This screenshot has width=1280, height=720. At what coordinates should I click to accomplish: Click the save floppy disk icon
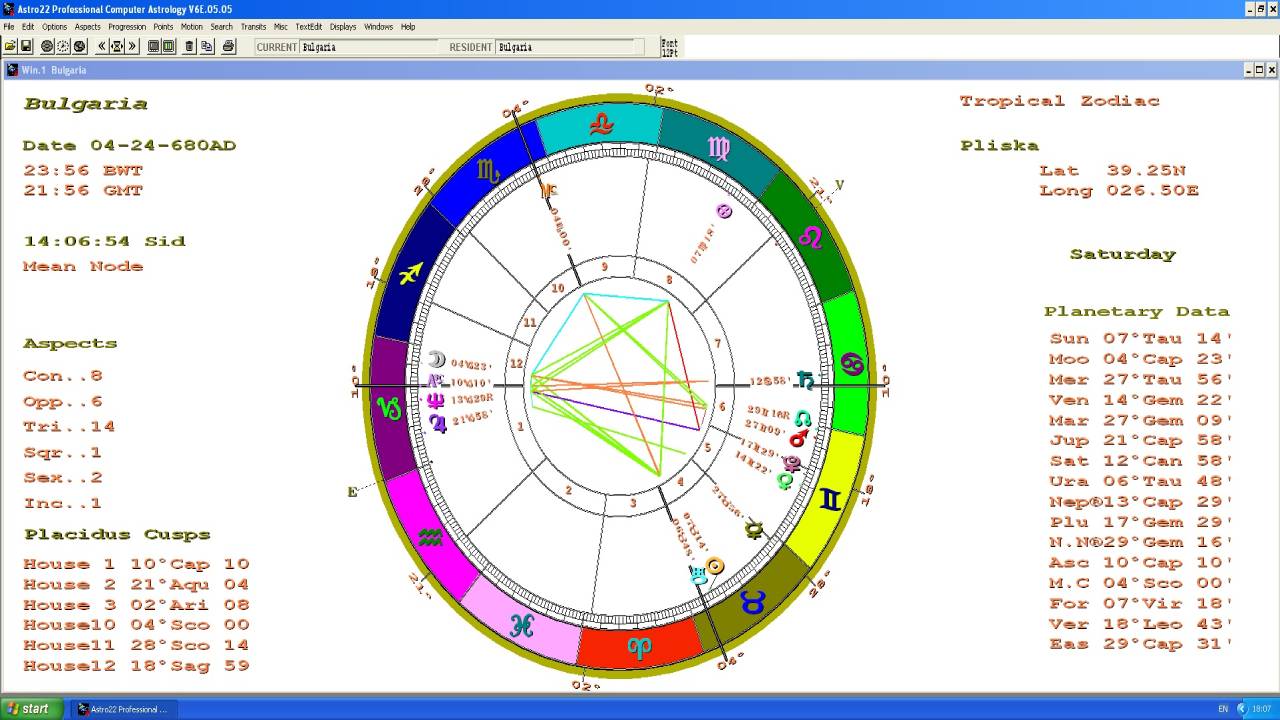pyautogui.click(x=27, y=46)
